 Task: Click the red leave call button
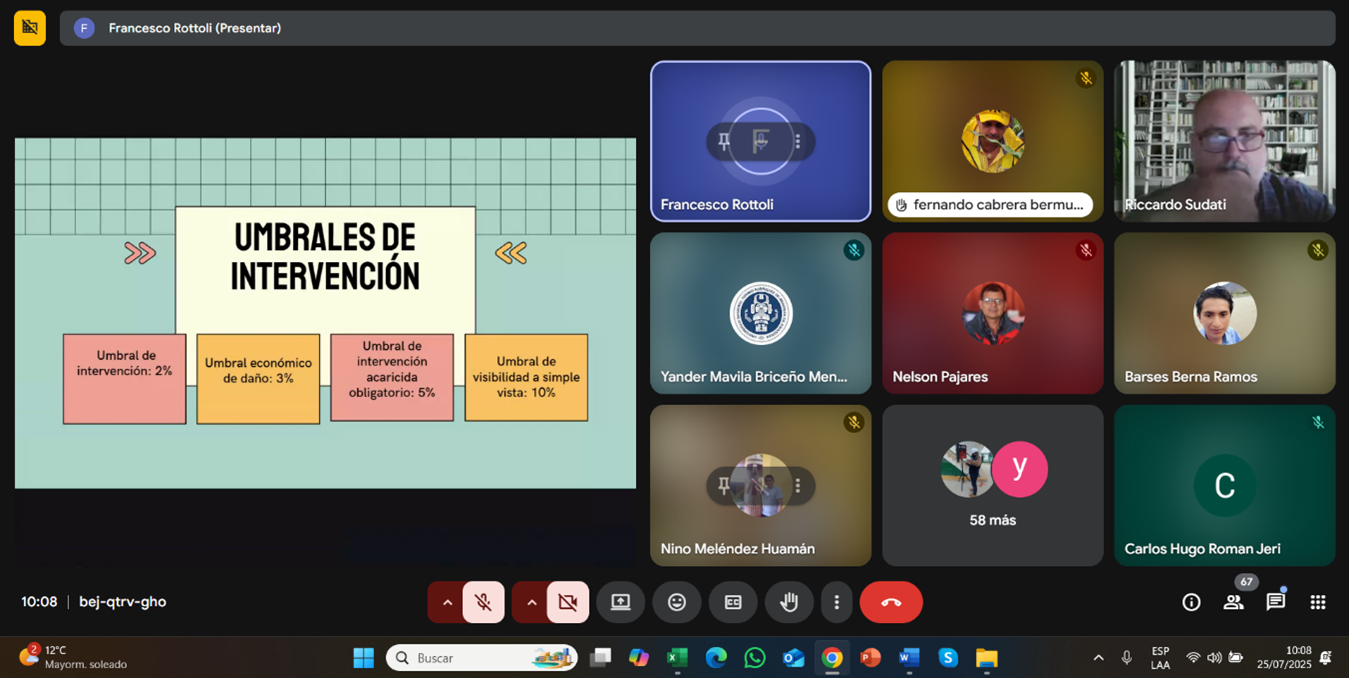coord(890,602)
